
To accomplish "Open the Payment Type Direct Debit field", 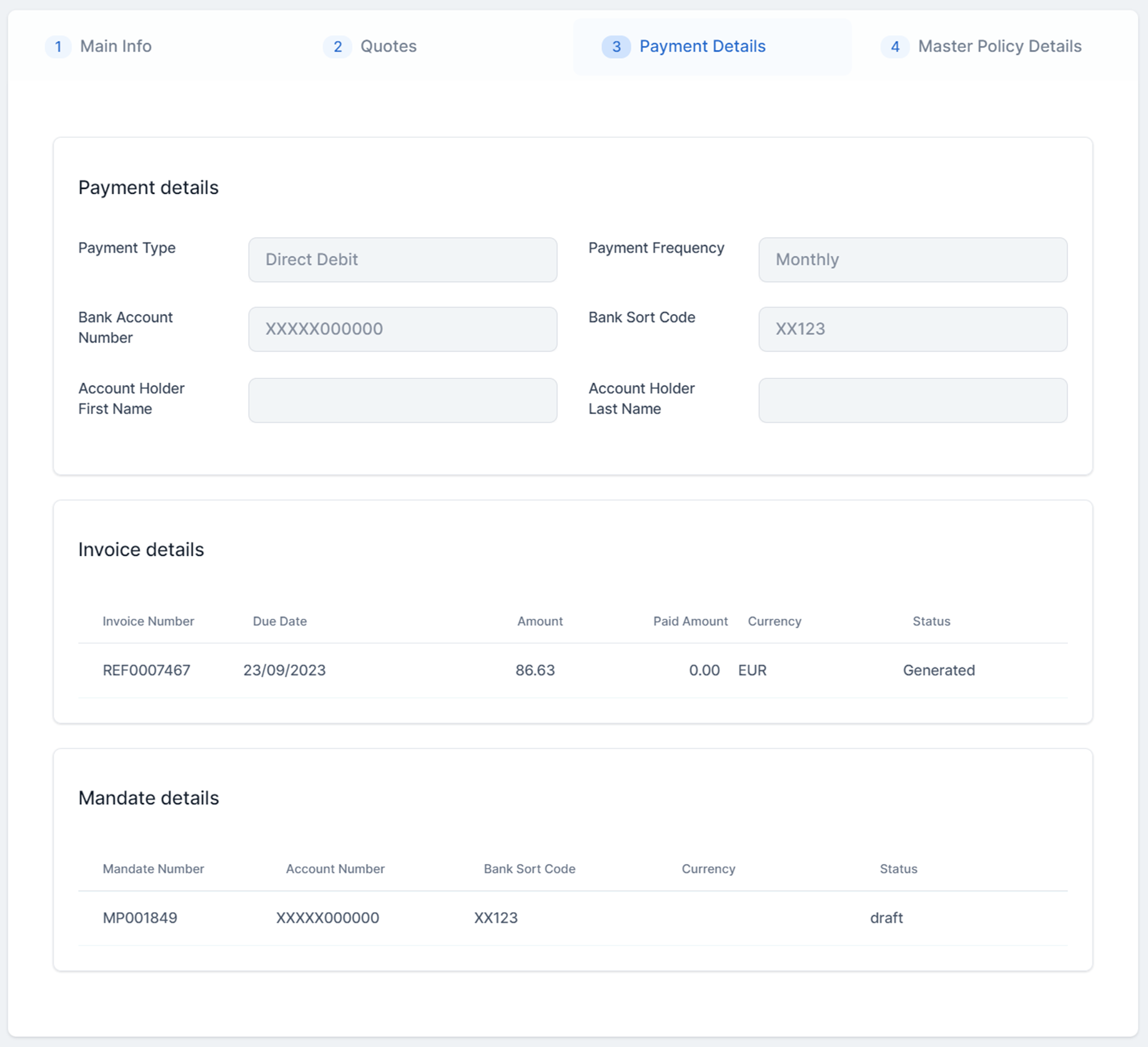I will [x=402, y=260].
